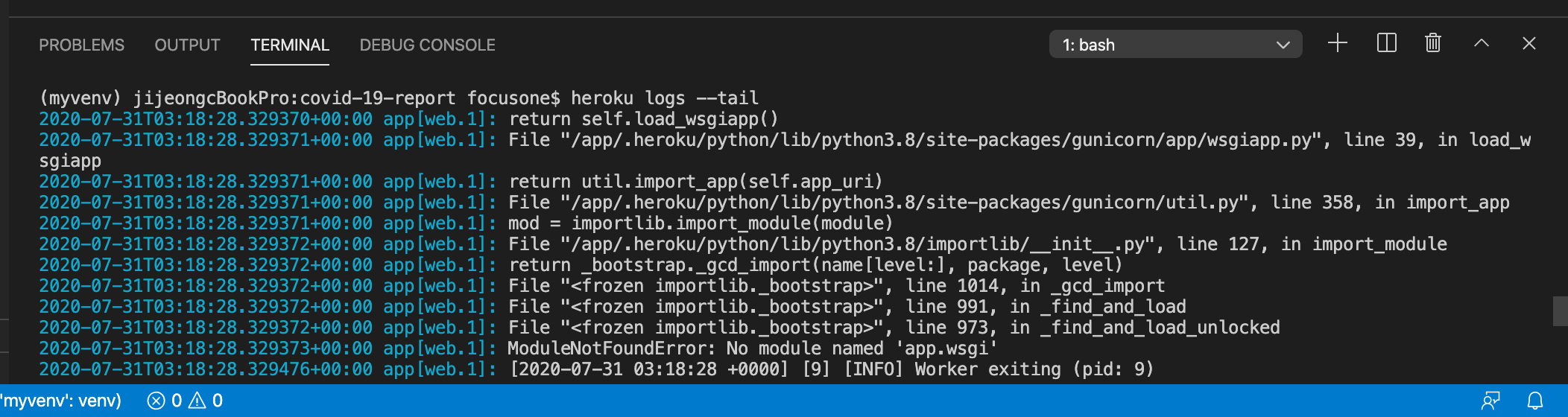Screen dimensions: 1568x417
Task: Select Python interpreter 'myvenv': venv in status bar
Action: coord(60,401)
